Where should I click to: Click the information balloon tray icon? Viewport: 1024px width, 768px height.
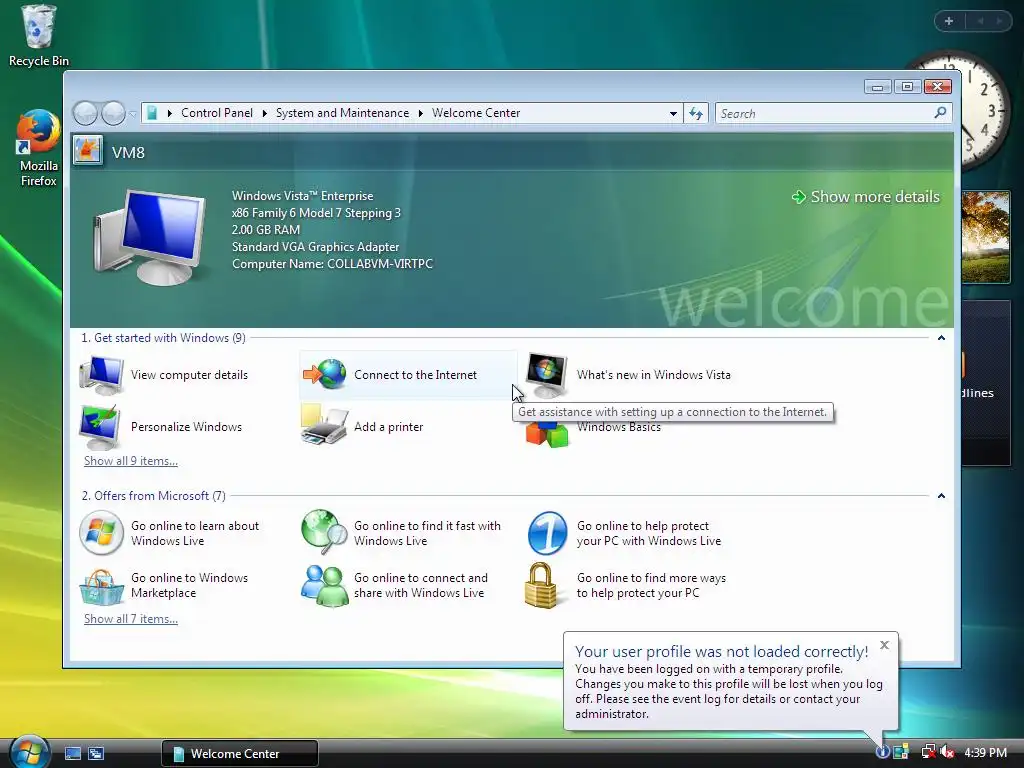882,752
